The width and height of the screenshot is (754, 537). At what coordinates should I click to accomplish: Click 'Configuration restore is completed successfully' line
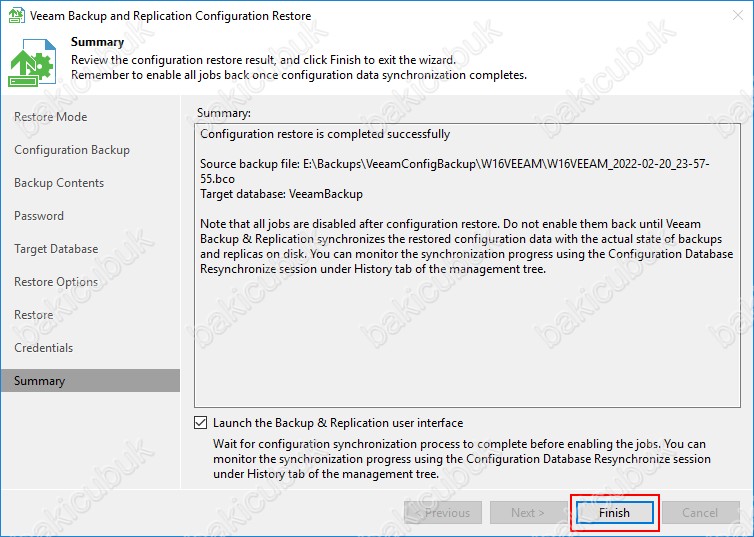pyautogui.click(x=325, y=134)
